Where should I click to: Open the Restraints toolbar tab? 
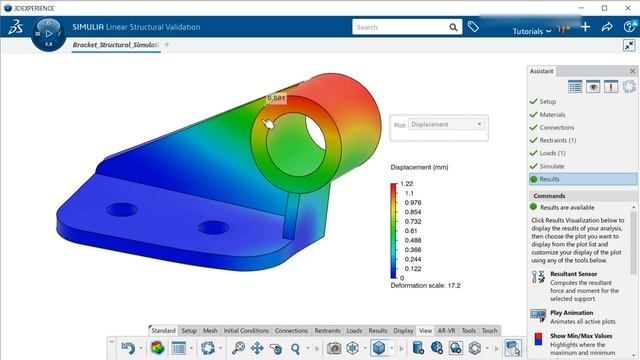pyautogui.click(x=327, y=331)
